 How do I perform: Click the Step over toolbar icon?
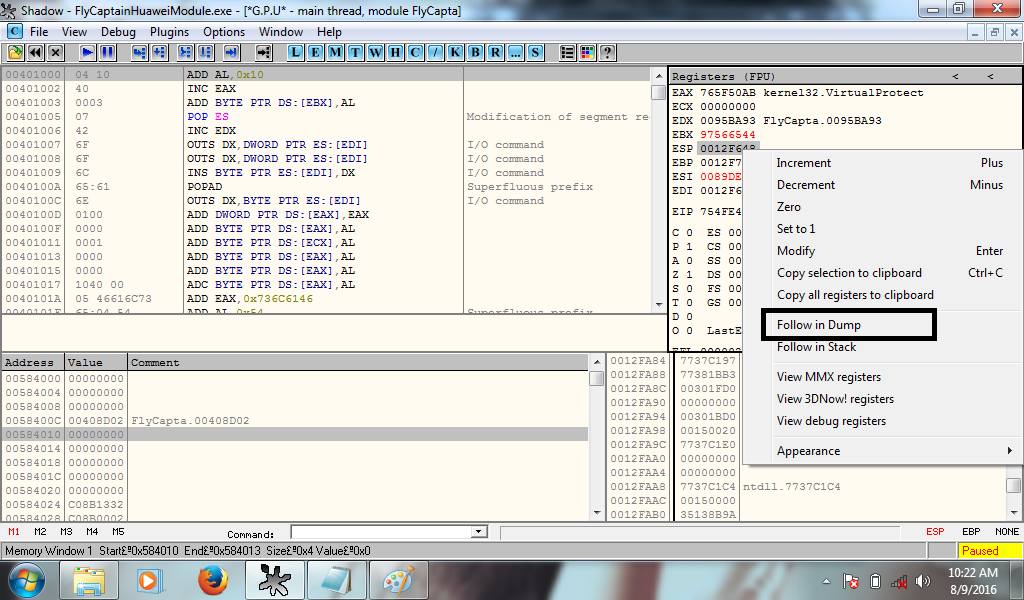click(159, 53)
